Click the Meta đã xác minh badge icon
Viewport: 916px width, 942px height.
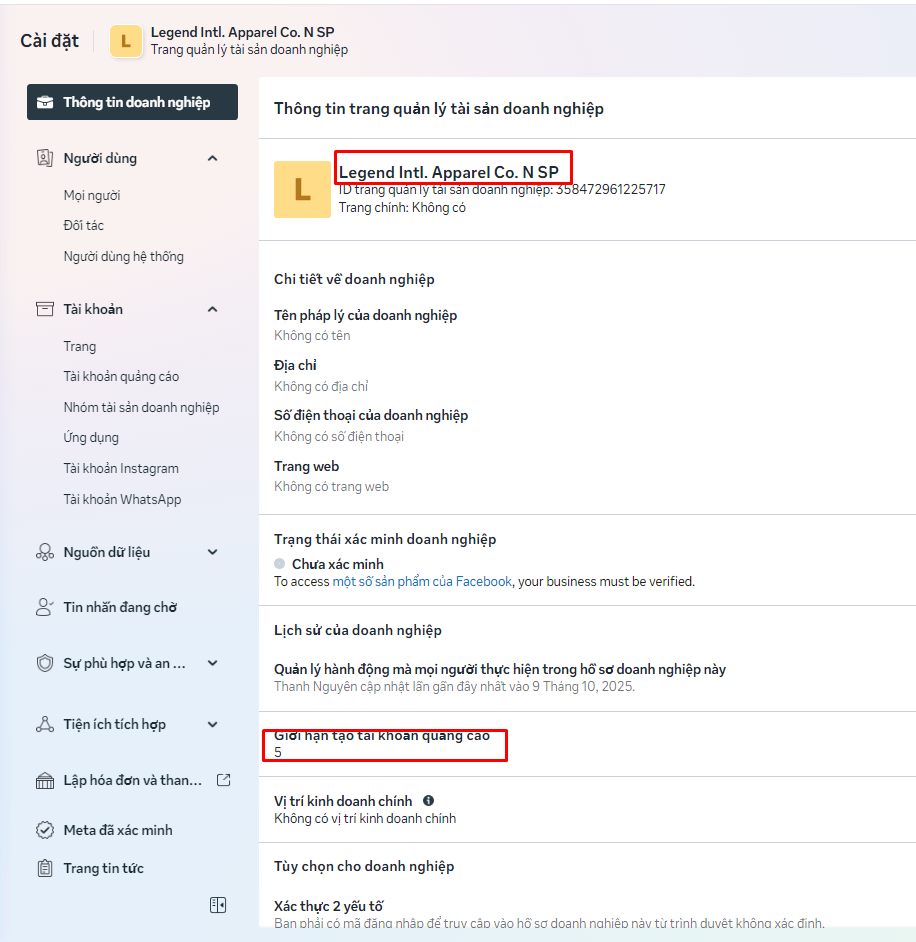[44, 830]
